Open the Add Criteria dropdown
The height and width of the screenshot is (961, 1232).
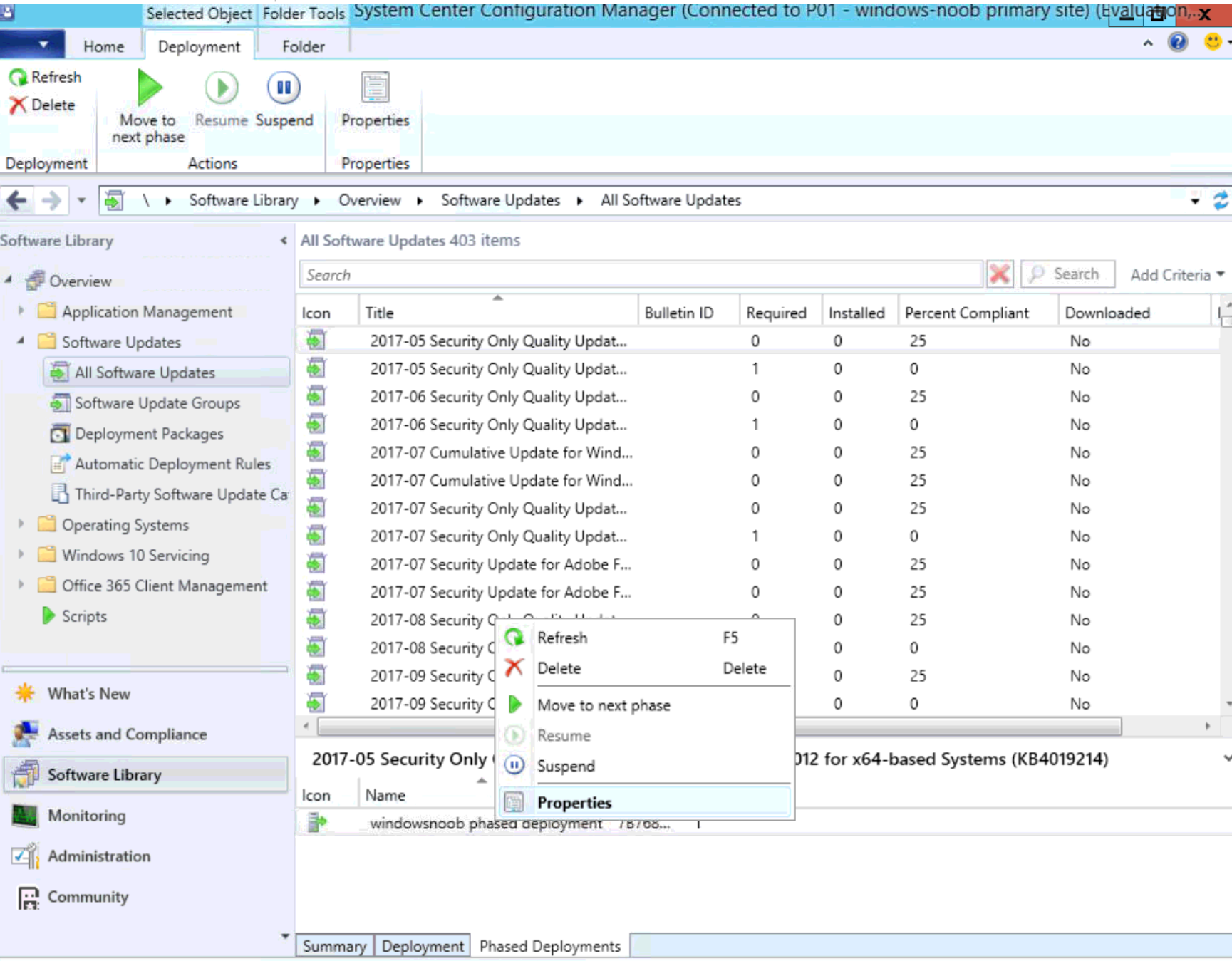pos(1177,275)
